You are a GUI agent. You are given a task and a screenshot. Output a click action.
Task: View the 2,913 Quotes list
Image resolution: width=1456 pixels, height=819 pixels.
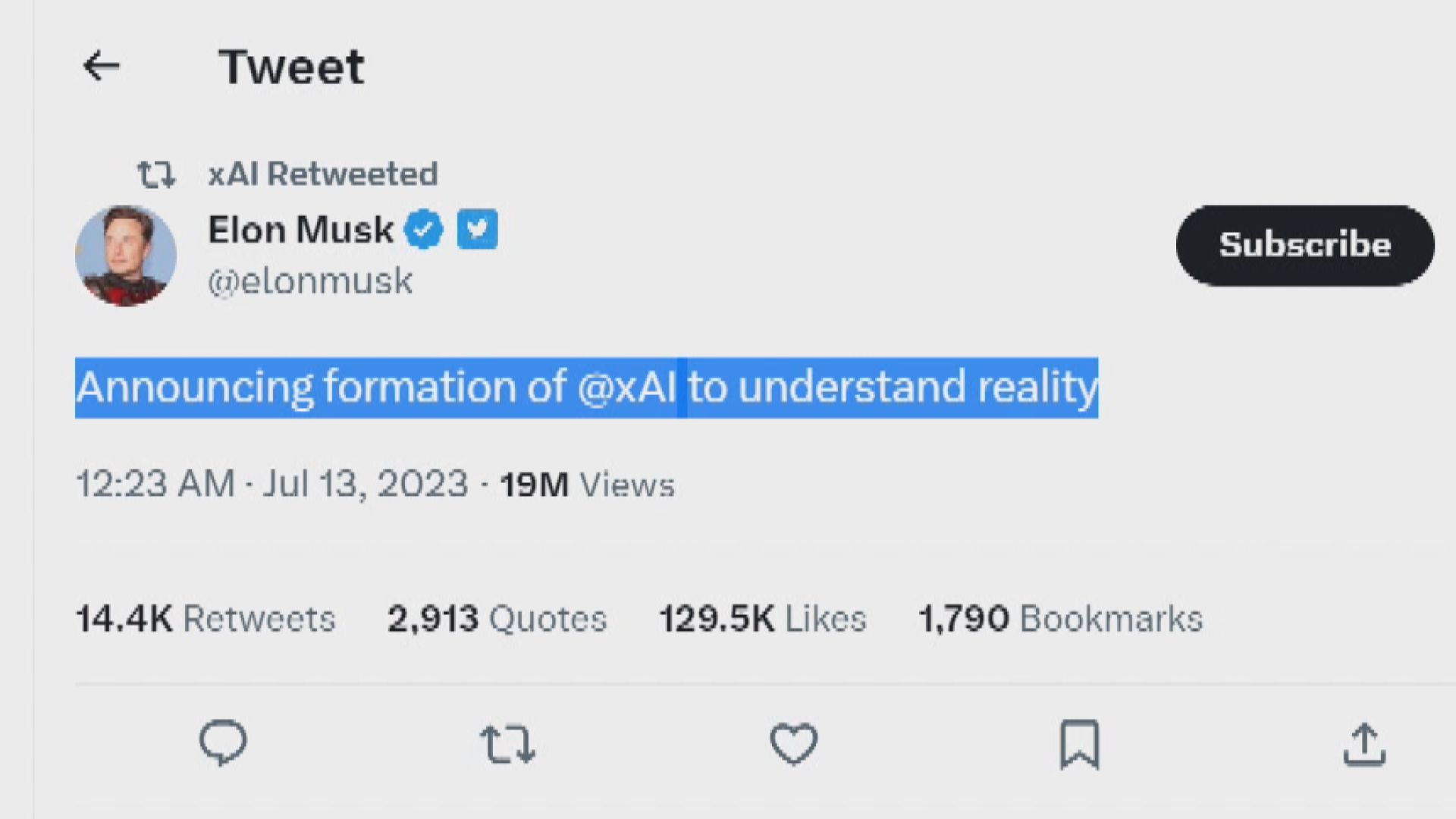(497, 619)
